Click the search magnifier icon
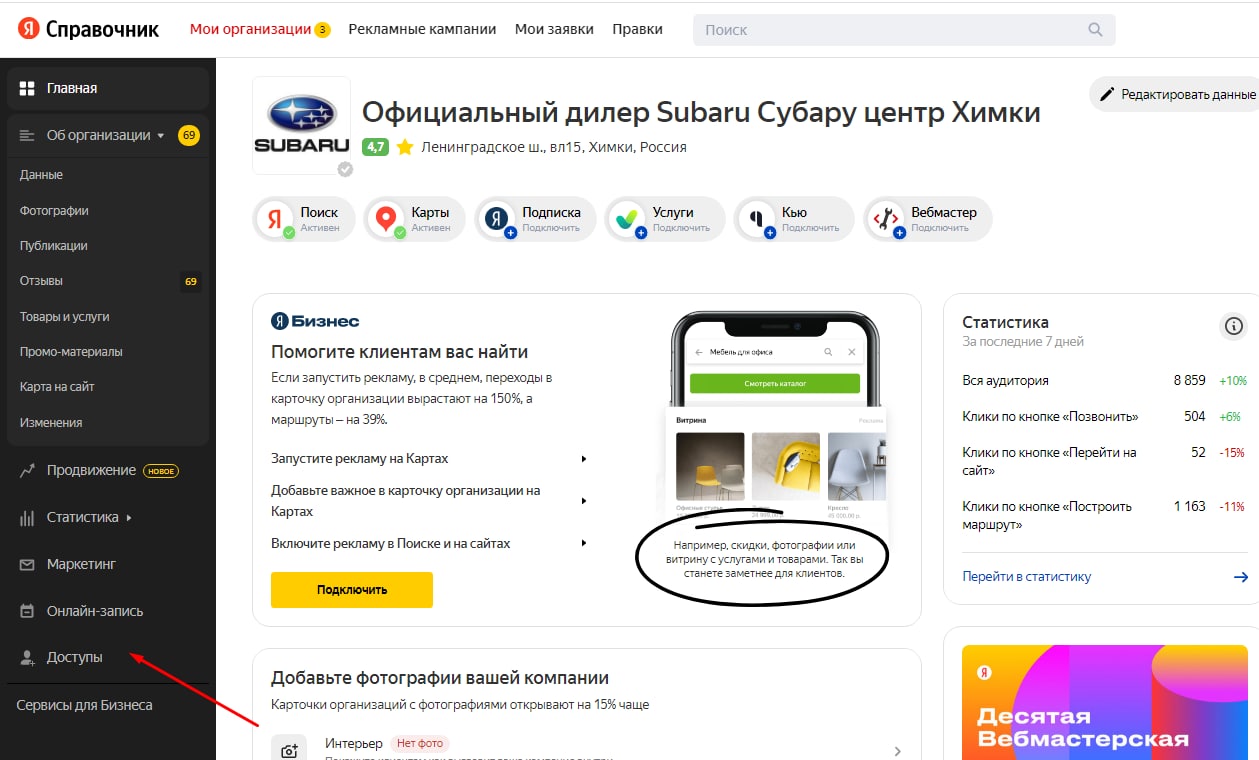 (x=1096, y=30)
